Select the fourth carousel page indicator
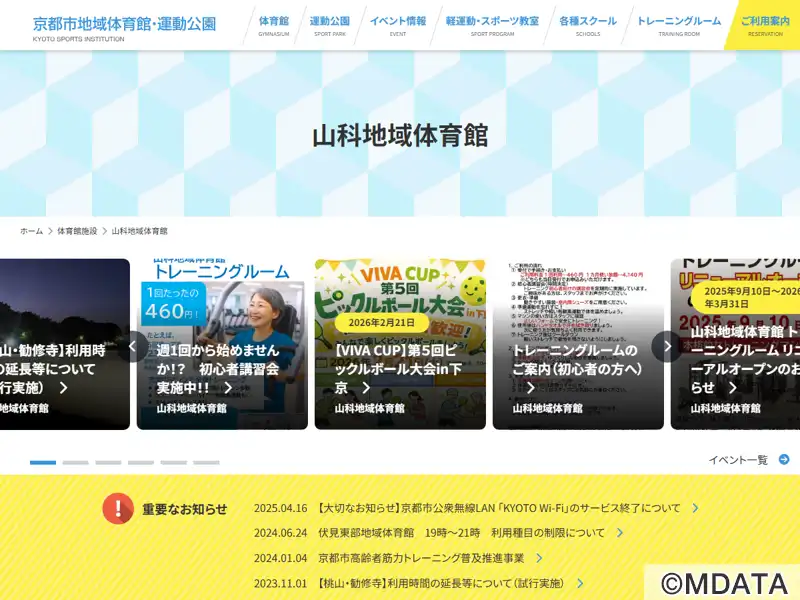Image resolution: width=800 pixels, height=600 pixels. (x=141, y=463)
